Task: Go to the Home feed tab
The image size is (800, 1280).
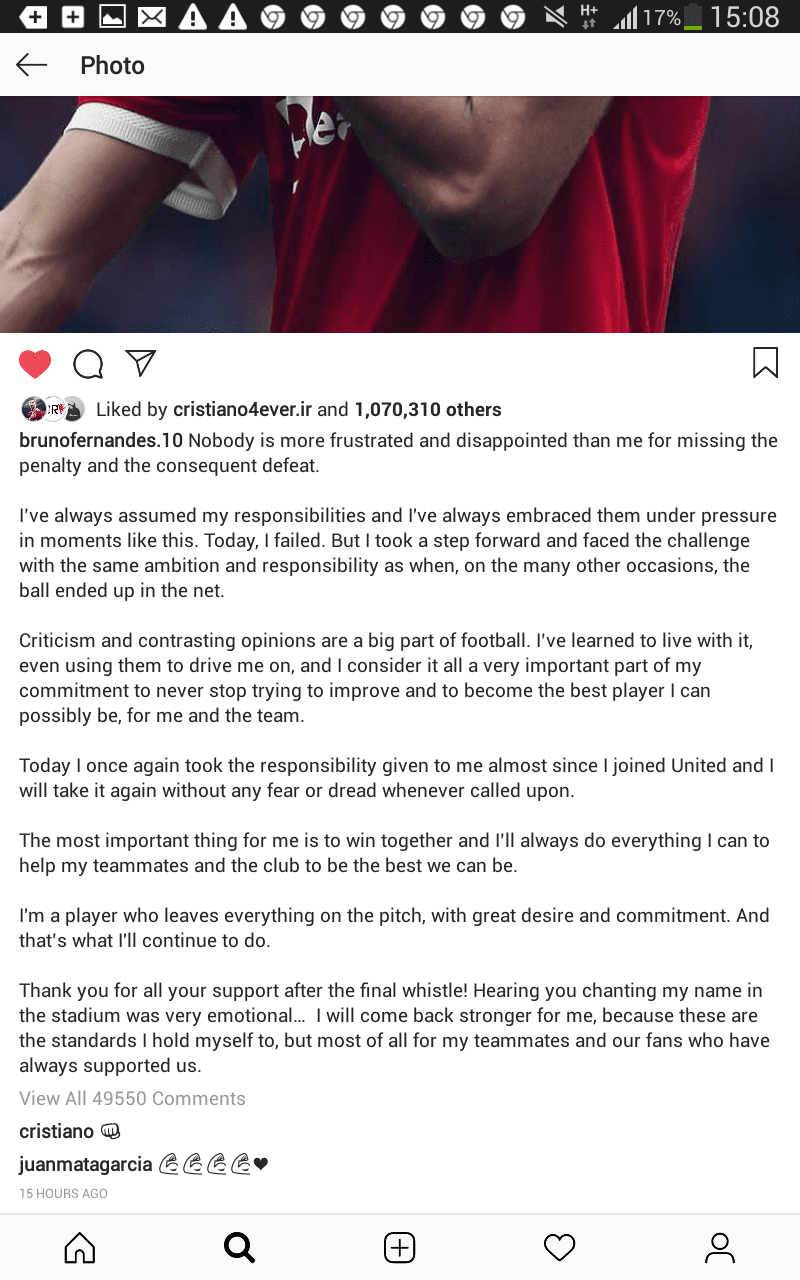Action: click(80, 1247)
